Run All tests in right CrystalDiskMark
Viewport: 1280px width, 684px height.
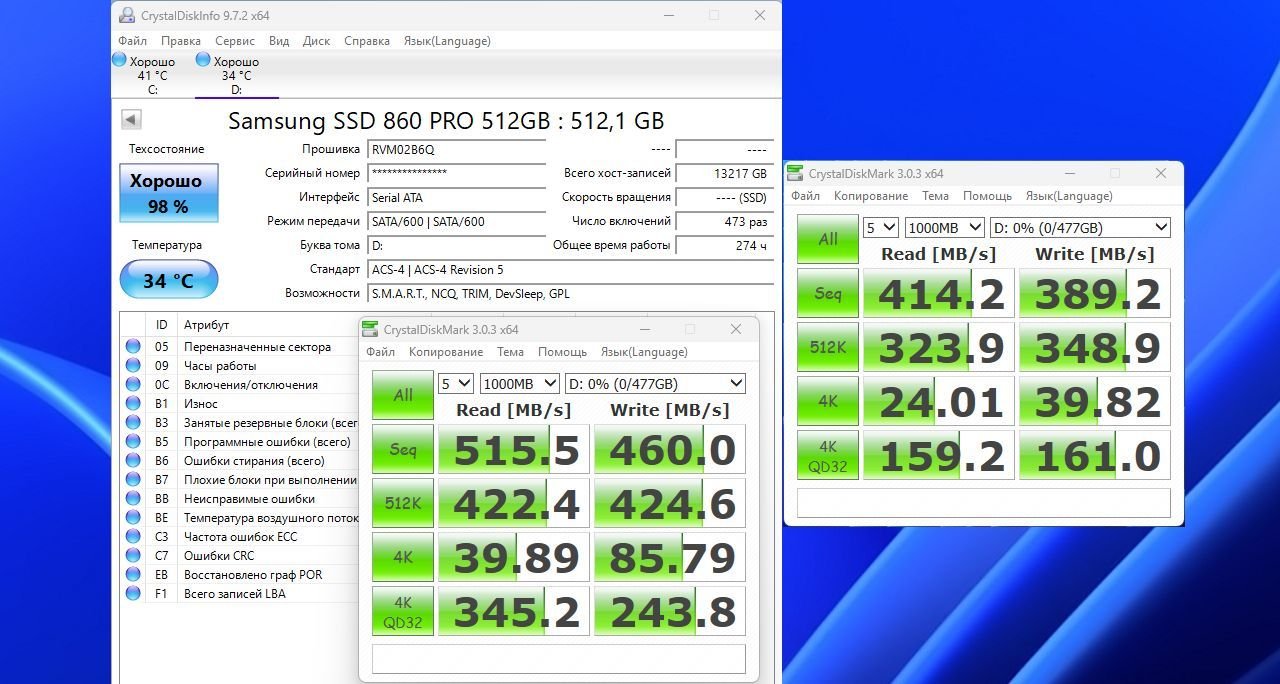(x=828, y=239)
